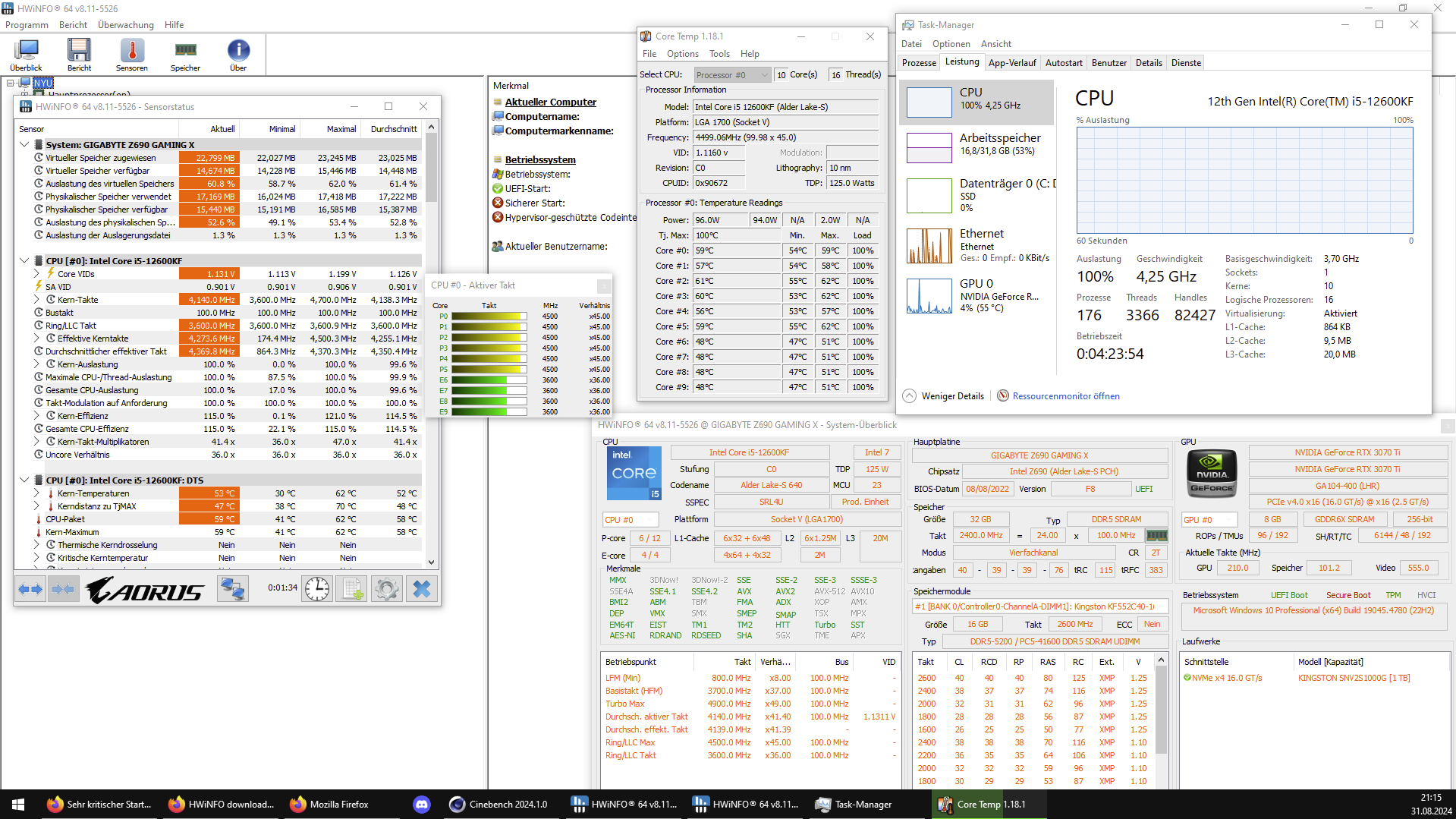The width and height of the screenshot is (1456, 819).
Task: Open the Überwachung menu in HWiNFO
Action: click(x=126, y=25)
